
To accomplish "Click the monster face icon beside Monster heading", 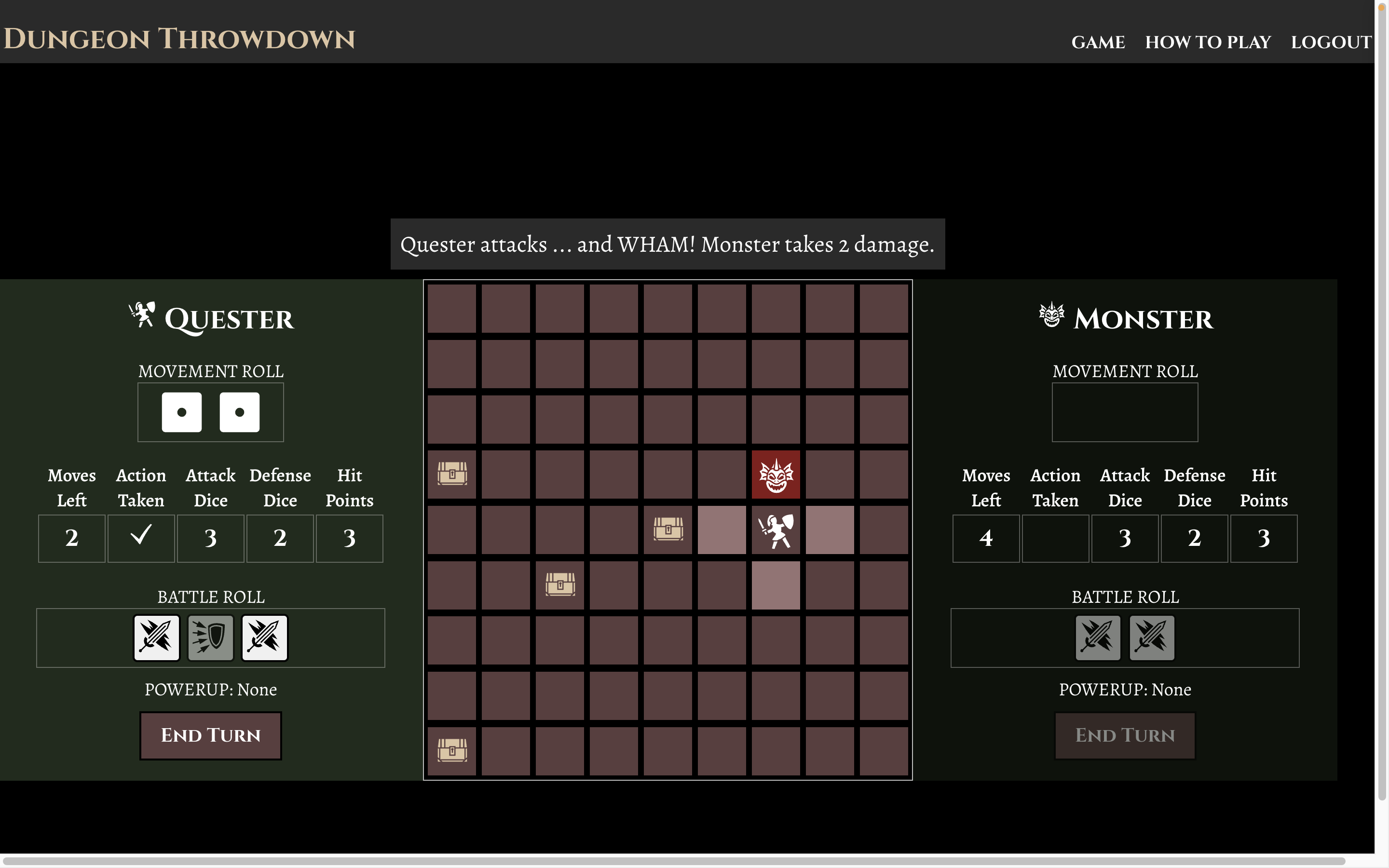I will 1051,315.
